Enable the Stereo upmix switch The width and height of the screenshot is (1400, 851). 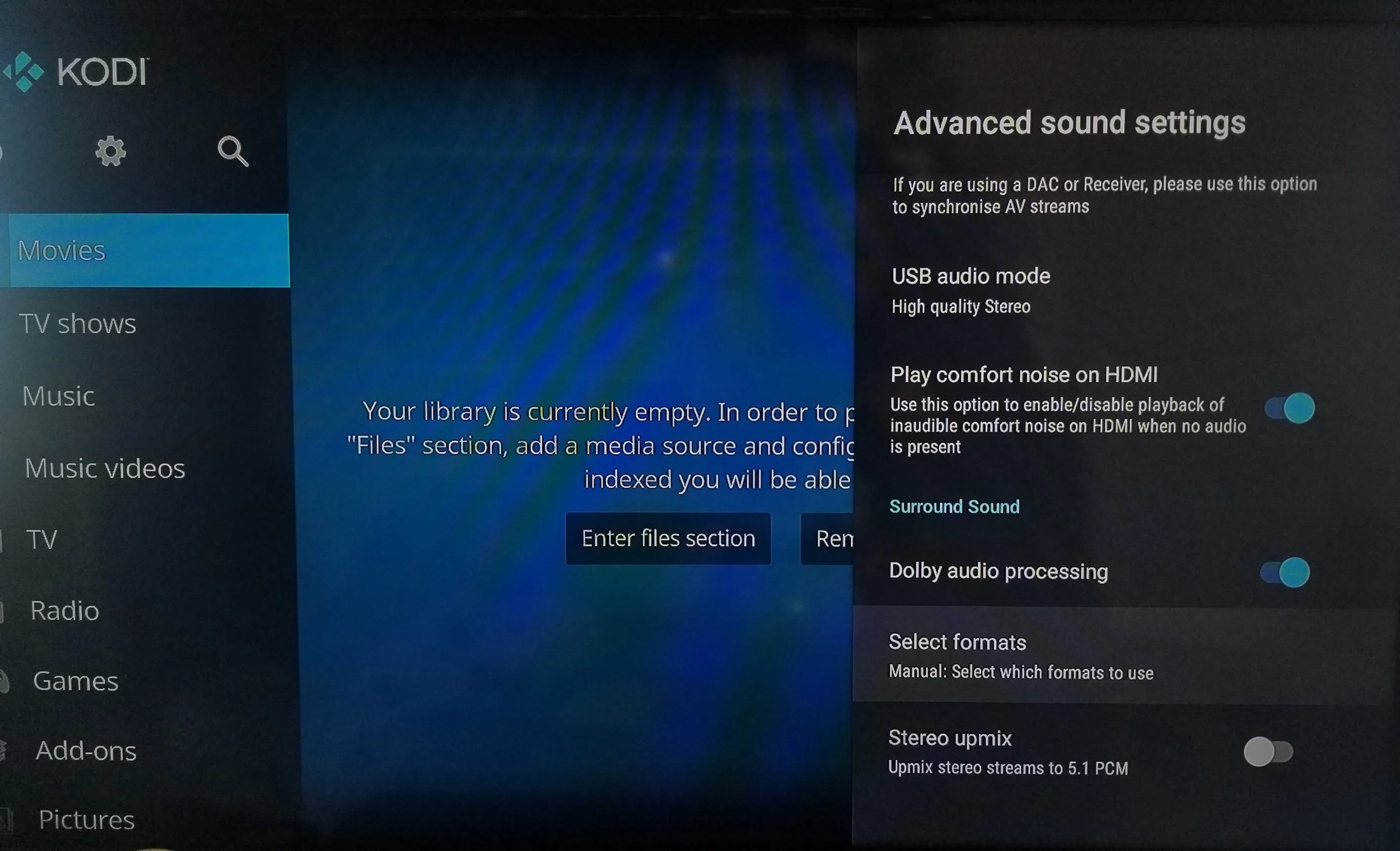tap(1268, 751)
